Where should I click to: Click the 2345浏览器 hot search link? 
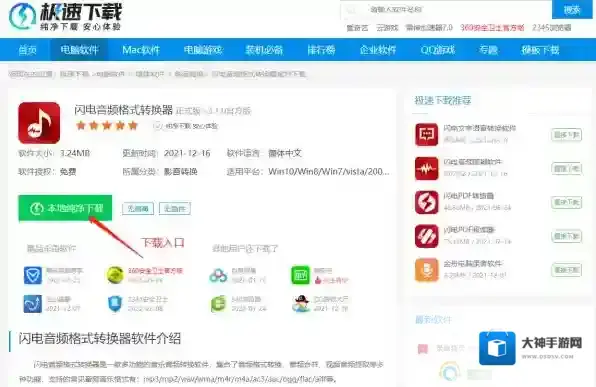coord(552,28)
